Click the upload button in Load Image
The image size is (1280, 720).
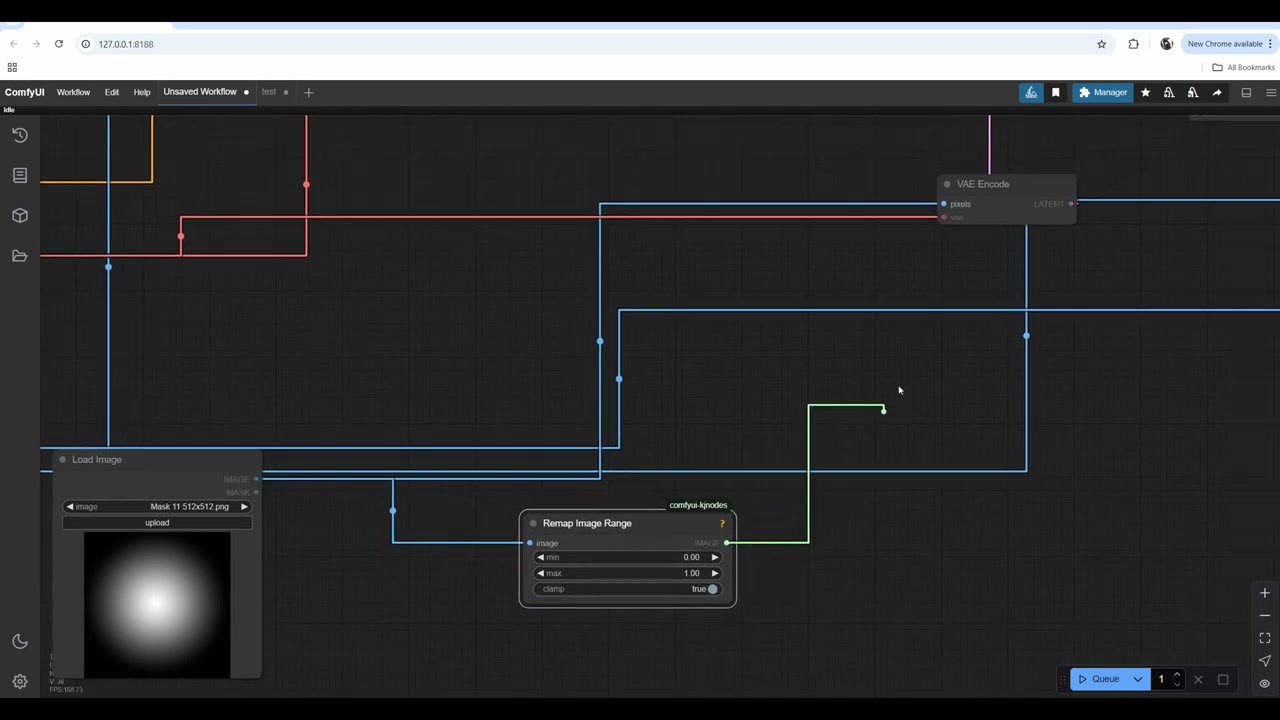click(157, 523)
